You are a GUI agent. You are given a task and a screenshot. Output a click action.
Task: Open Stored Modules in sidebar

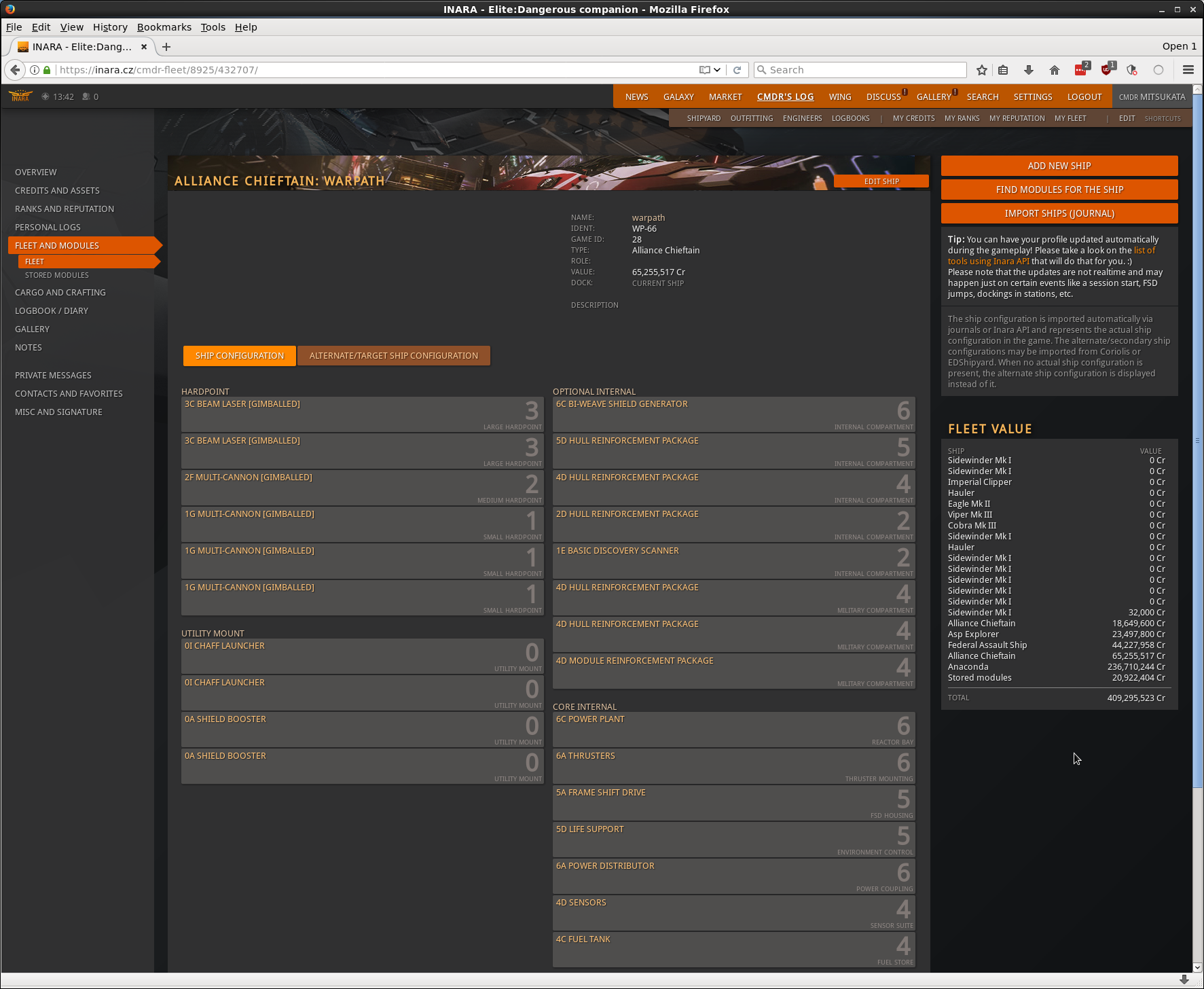click(x=57, y=275)
